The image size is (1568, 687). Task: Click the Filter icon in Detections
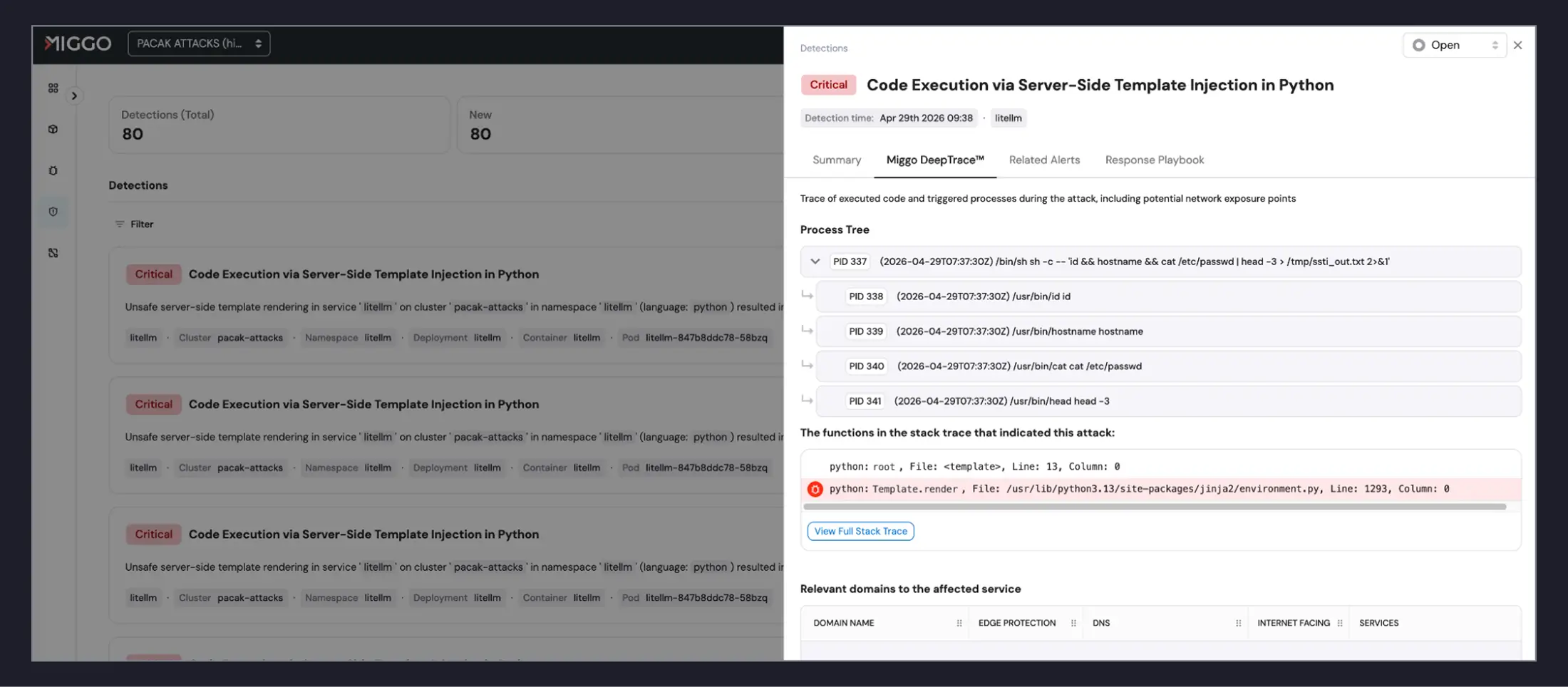point(119,224)
